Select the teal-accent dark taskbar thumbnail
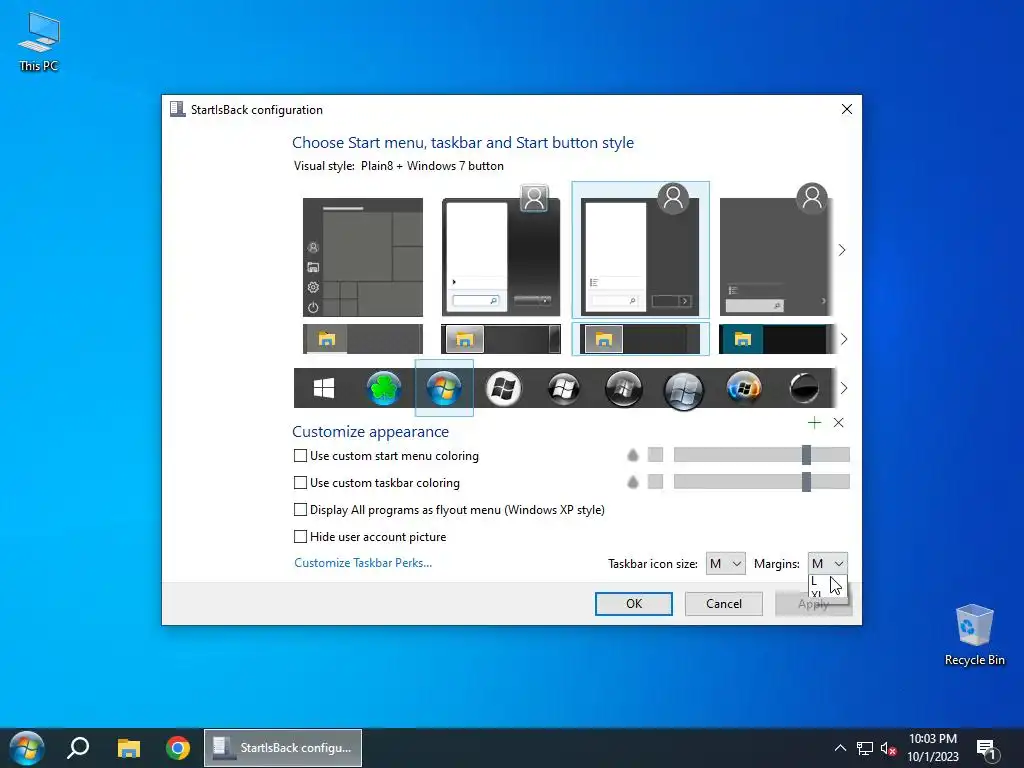 pos(777,339)
